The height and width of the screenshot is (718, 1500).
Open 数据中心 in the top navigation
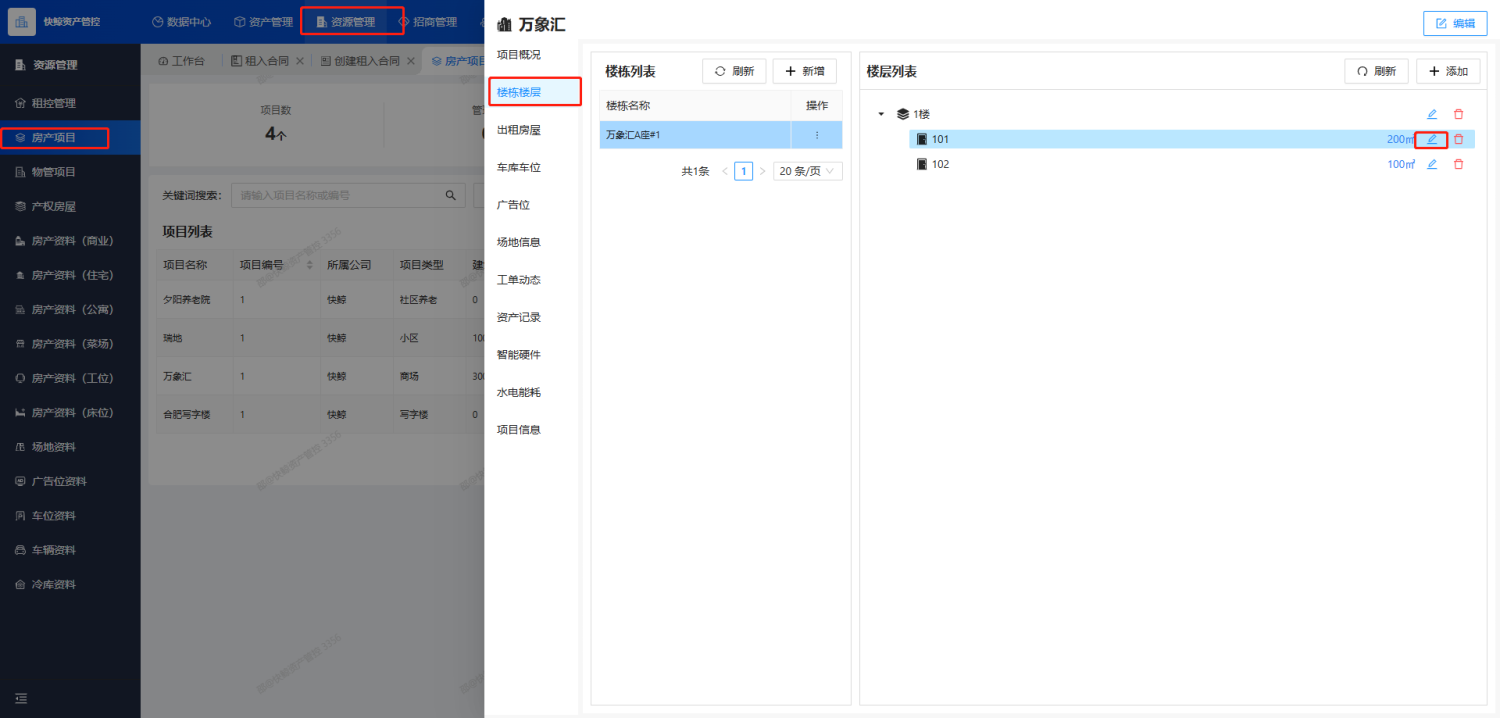tap(181, 22)
